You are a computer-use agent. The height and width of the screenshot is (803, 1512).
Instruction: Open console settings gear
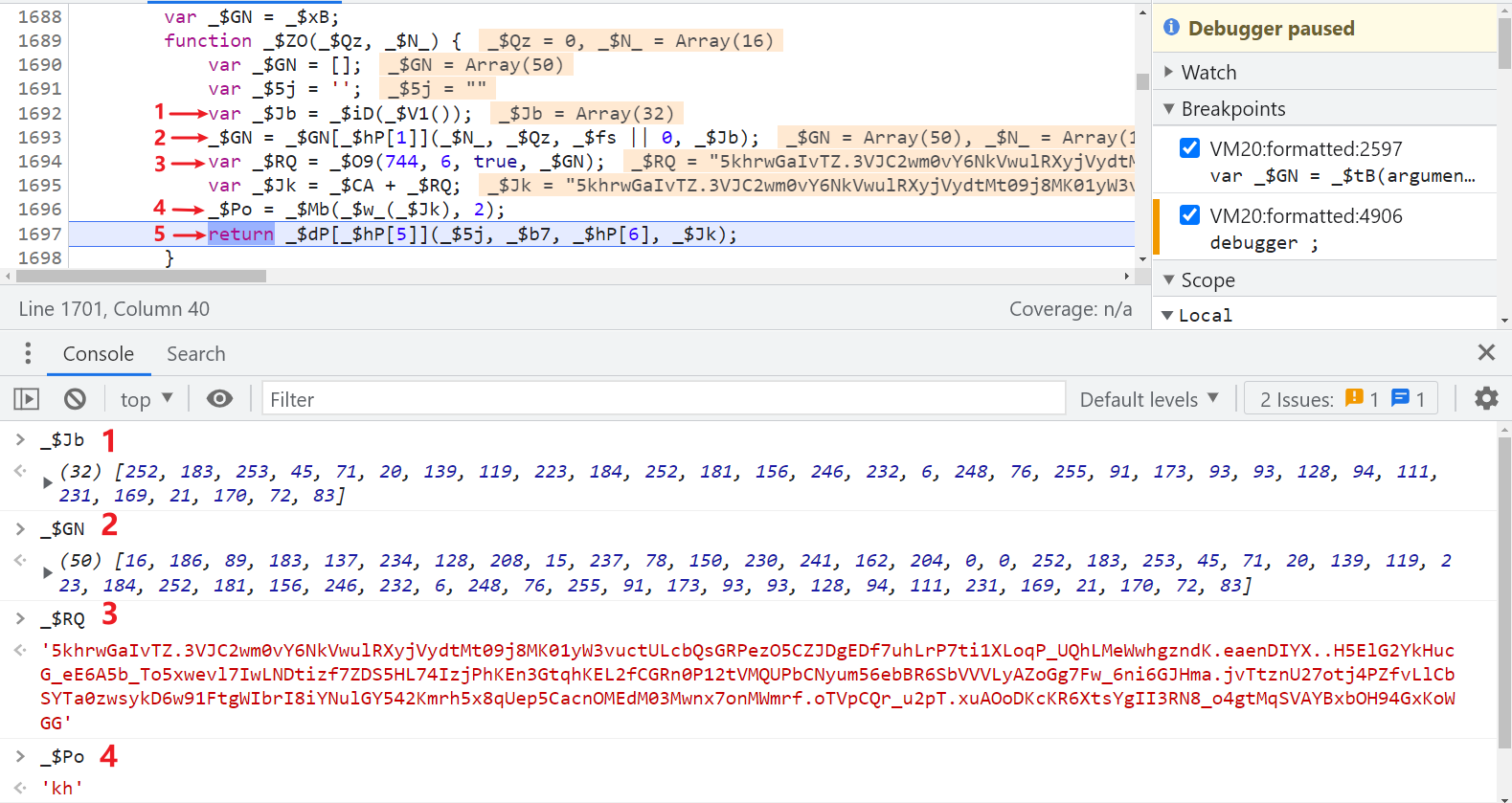pyautogui.click(x=1486, y=398)
